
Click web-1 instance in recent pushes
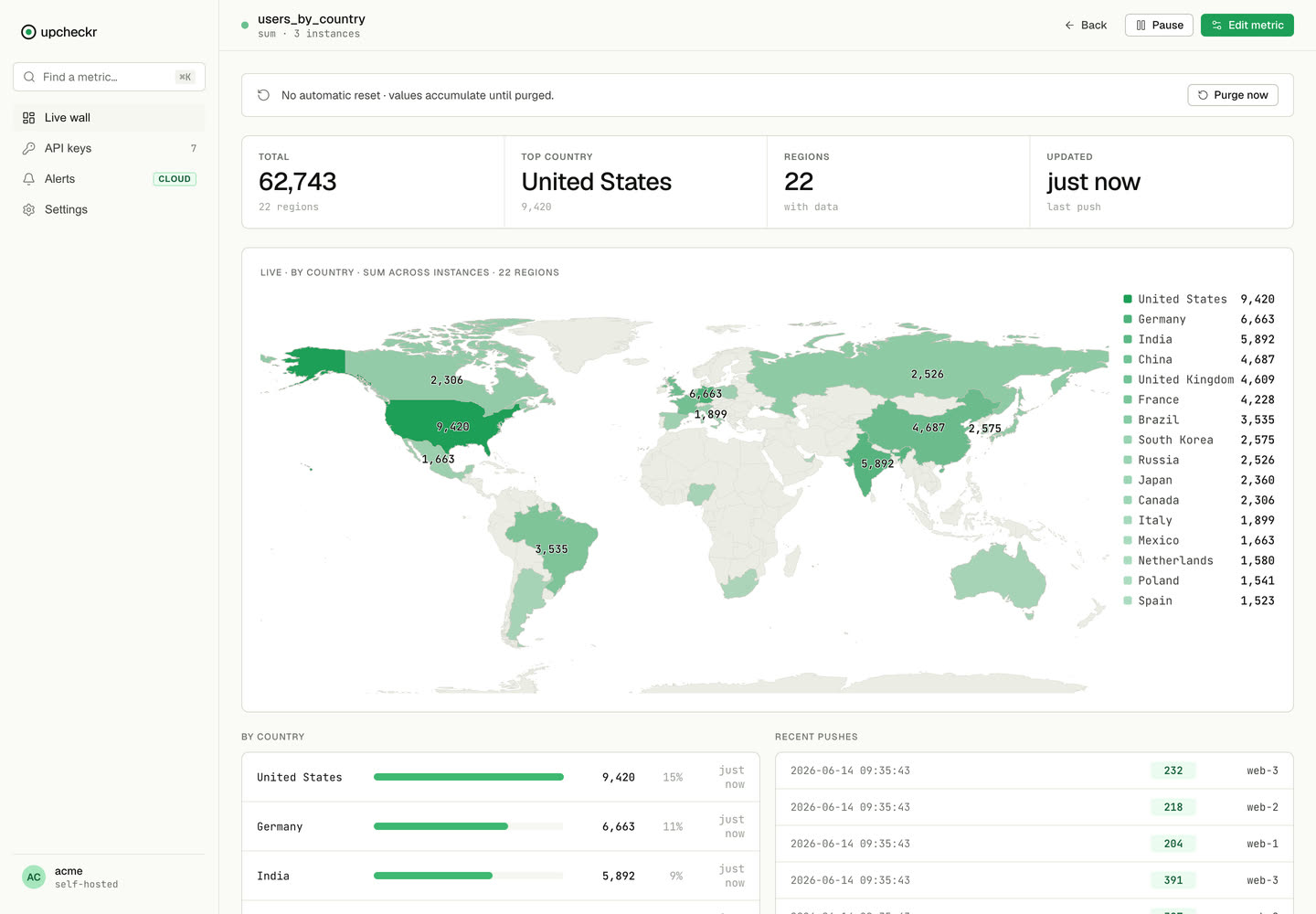tap(1262, 844)
